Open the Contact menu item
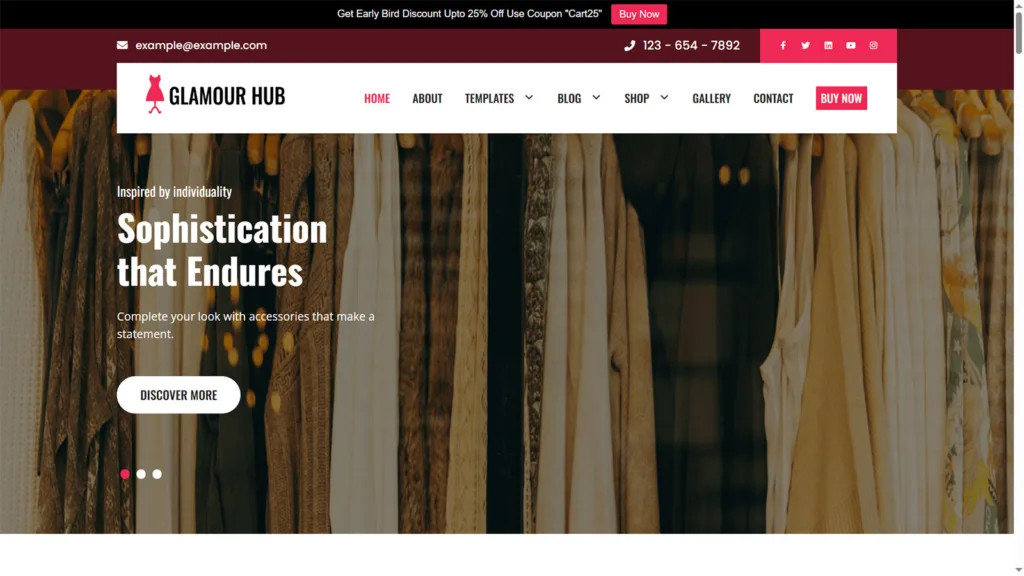1024x576 pixels. pyautogui.click(x=773, y=98)
